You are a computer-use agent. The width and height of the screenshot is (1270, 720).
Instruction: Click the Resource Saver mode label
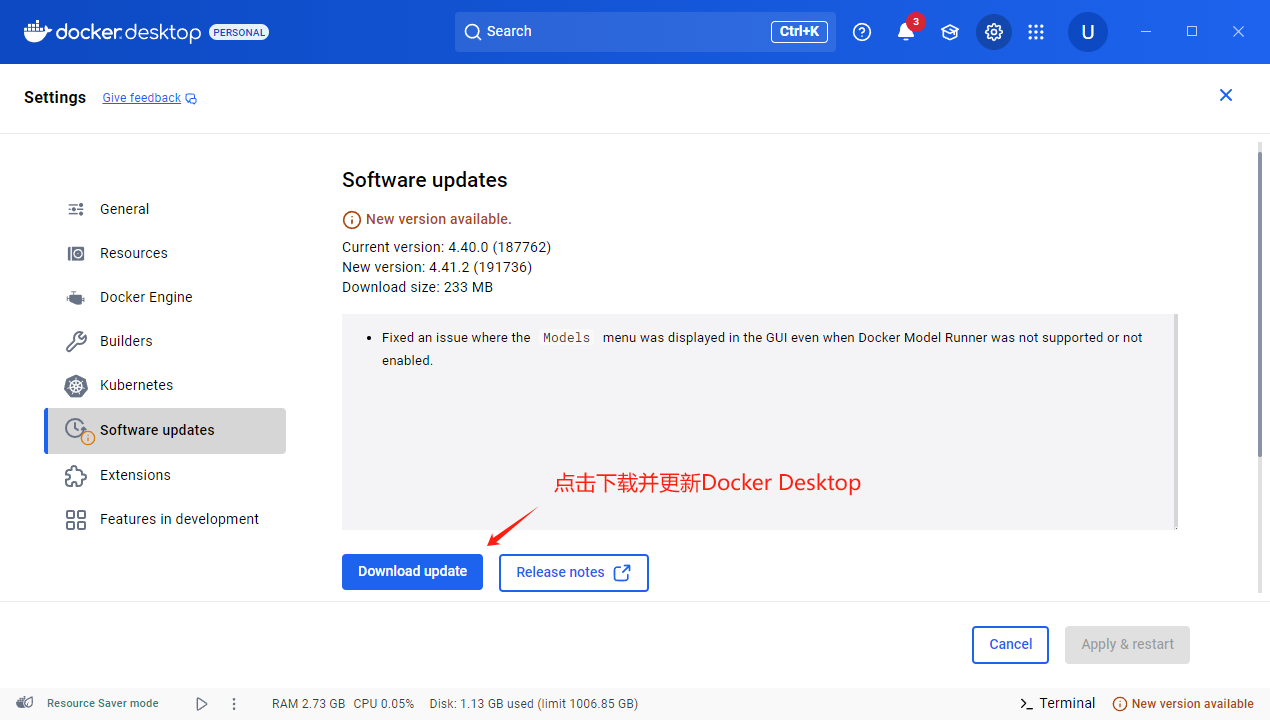pos(102,704)
